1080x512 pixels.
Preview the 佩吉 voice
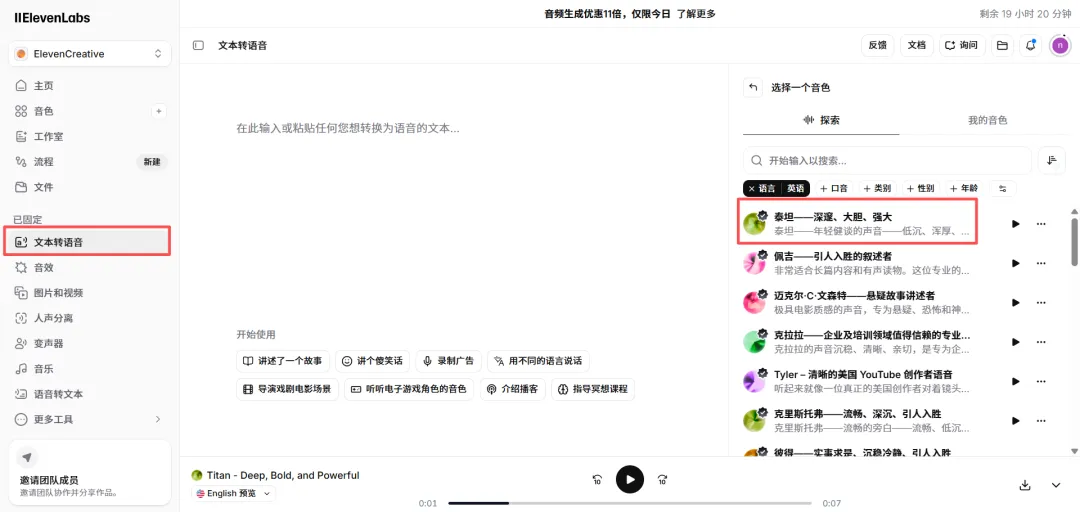click(x=1015, y=263)
